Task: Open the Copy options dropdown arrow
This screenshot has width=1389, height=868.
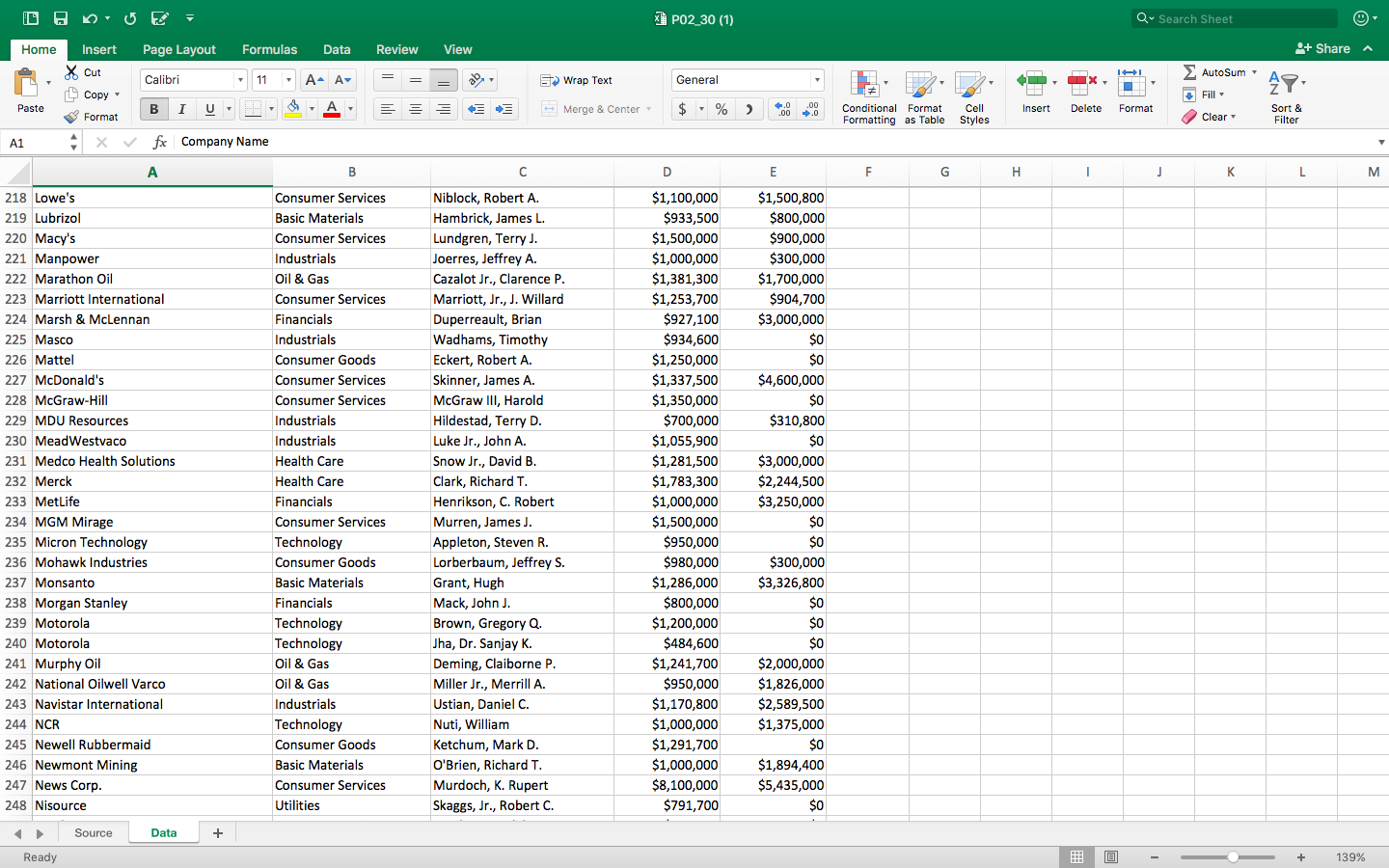Action: 118,95
